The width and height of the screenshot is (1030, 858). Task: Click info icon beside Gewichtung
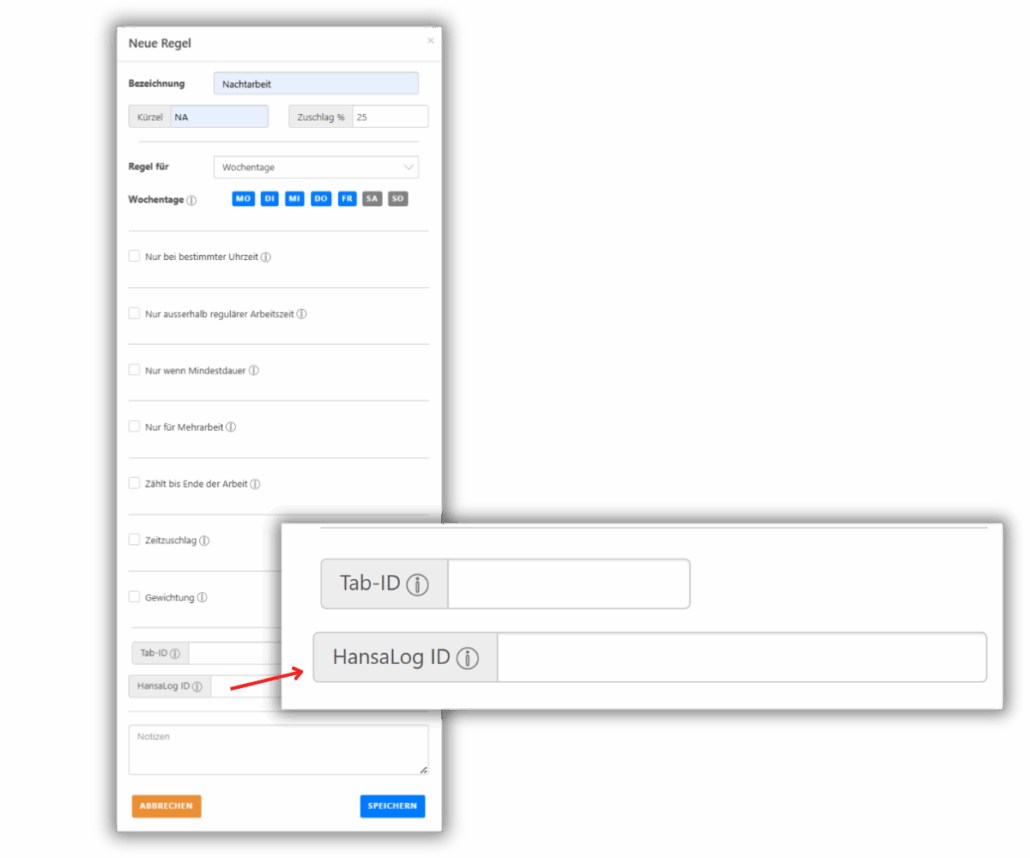coord(202,598)
